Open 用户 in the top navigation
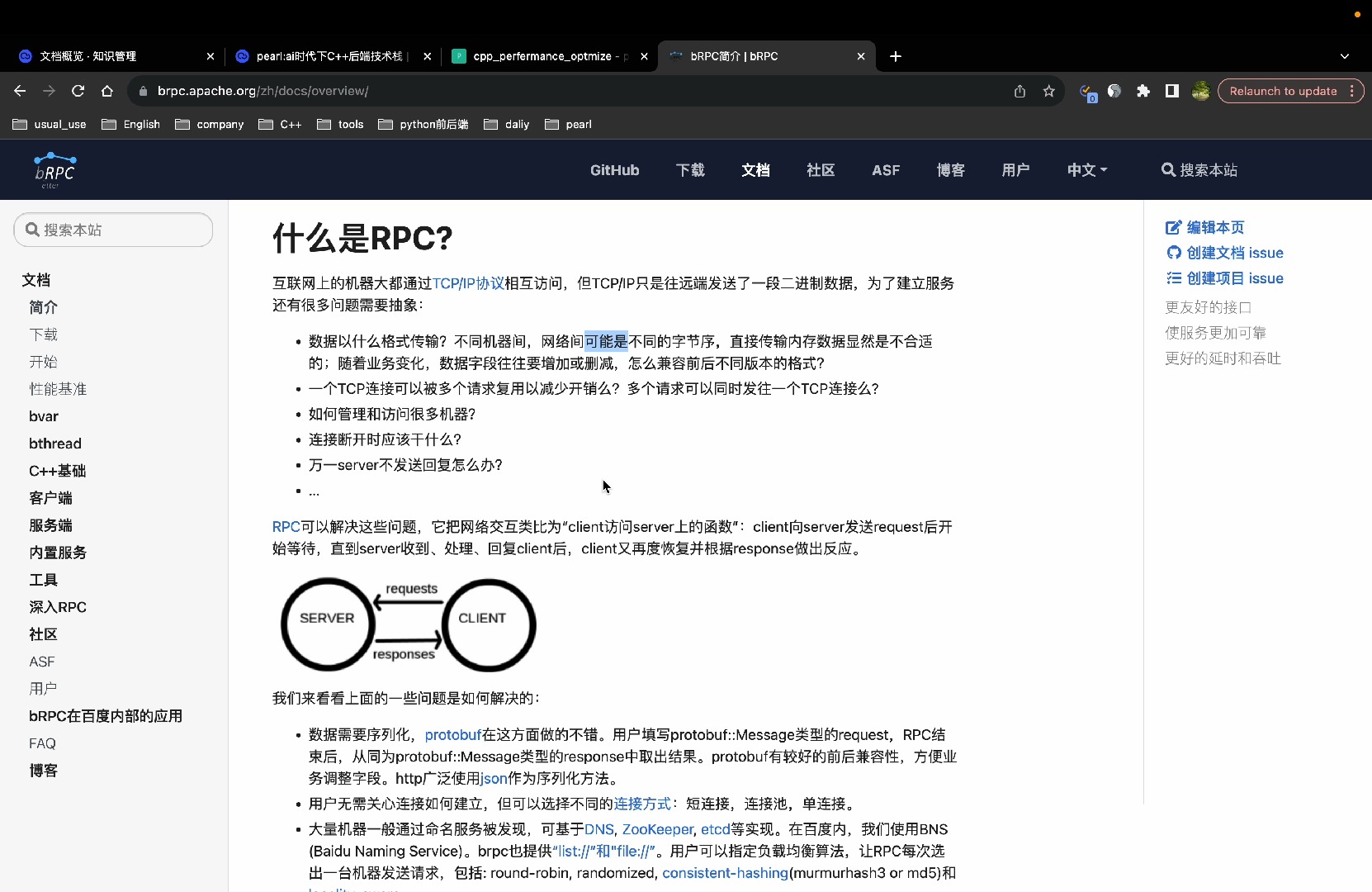The width and height of the screenshot is (1372, 892). coord(1016,170)
